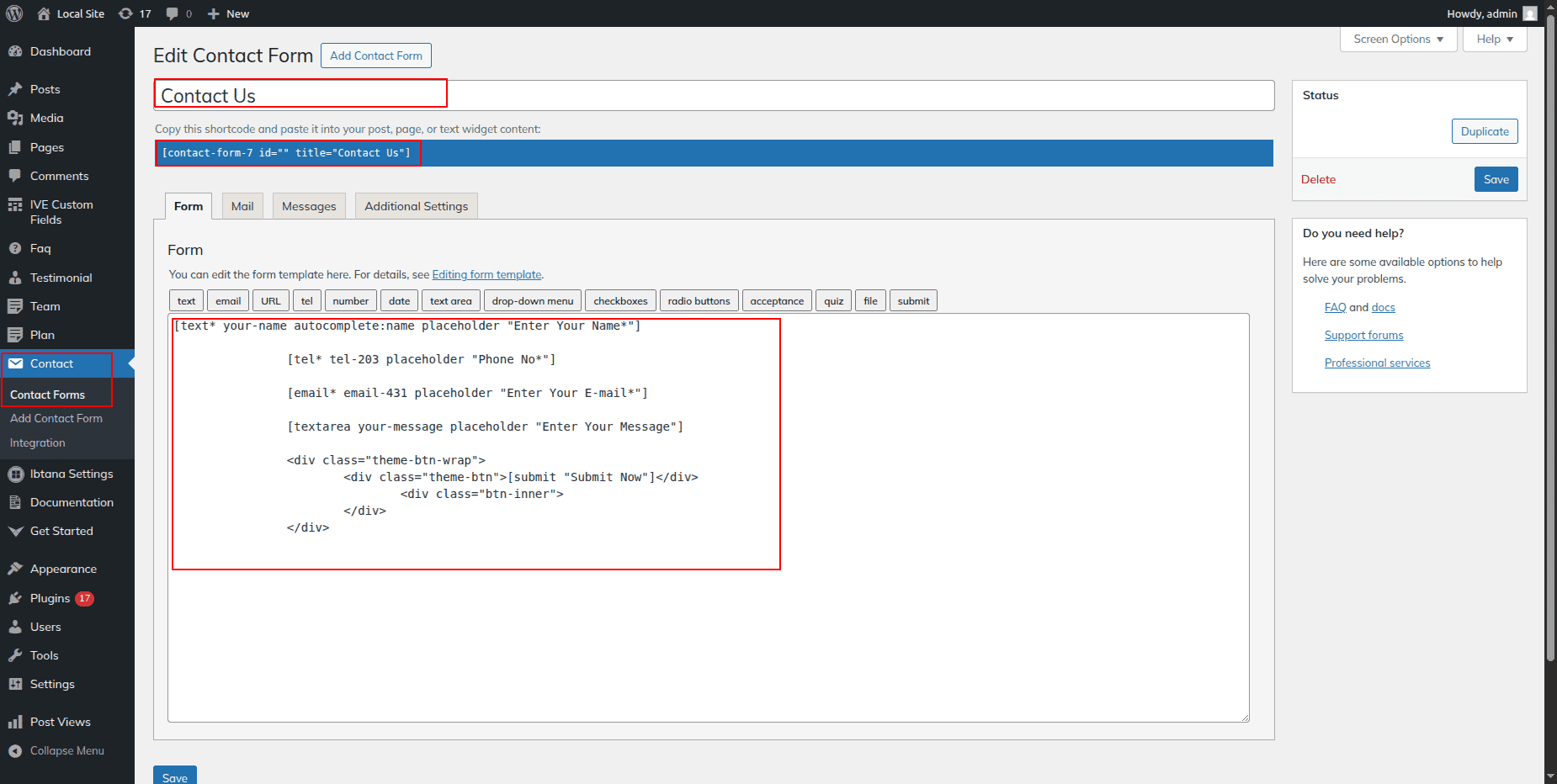This screenshot has width=1557, height=784.
Task: Open Dashboard from the sidebar
Action: click(x=60, y=51)
